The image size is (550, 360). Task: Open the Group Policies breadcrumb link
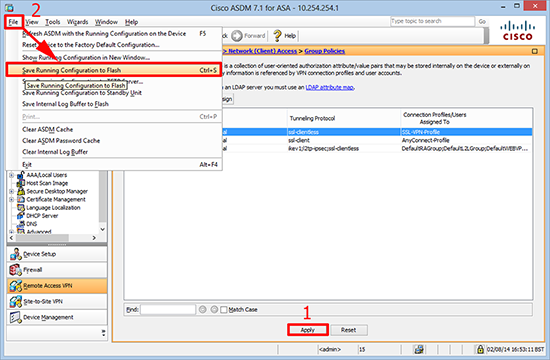[324, 51]
